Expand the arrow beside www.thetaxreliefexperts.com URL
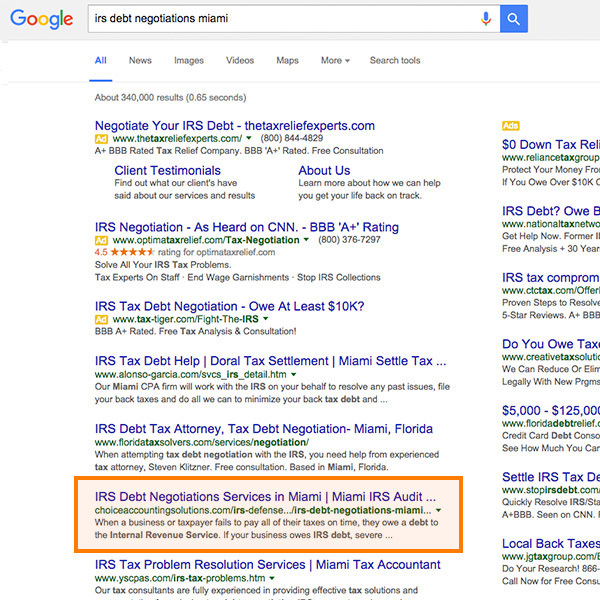The image size is (600, 600). tap(249, 138)
